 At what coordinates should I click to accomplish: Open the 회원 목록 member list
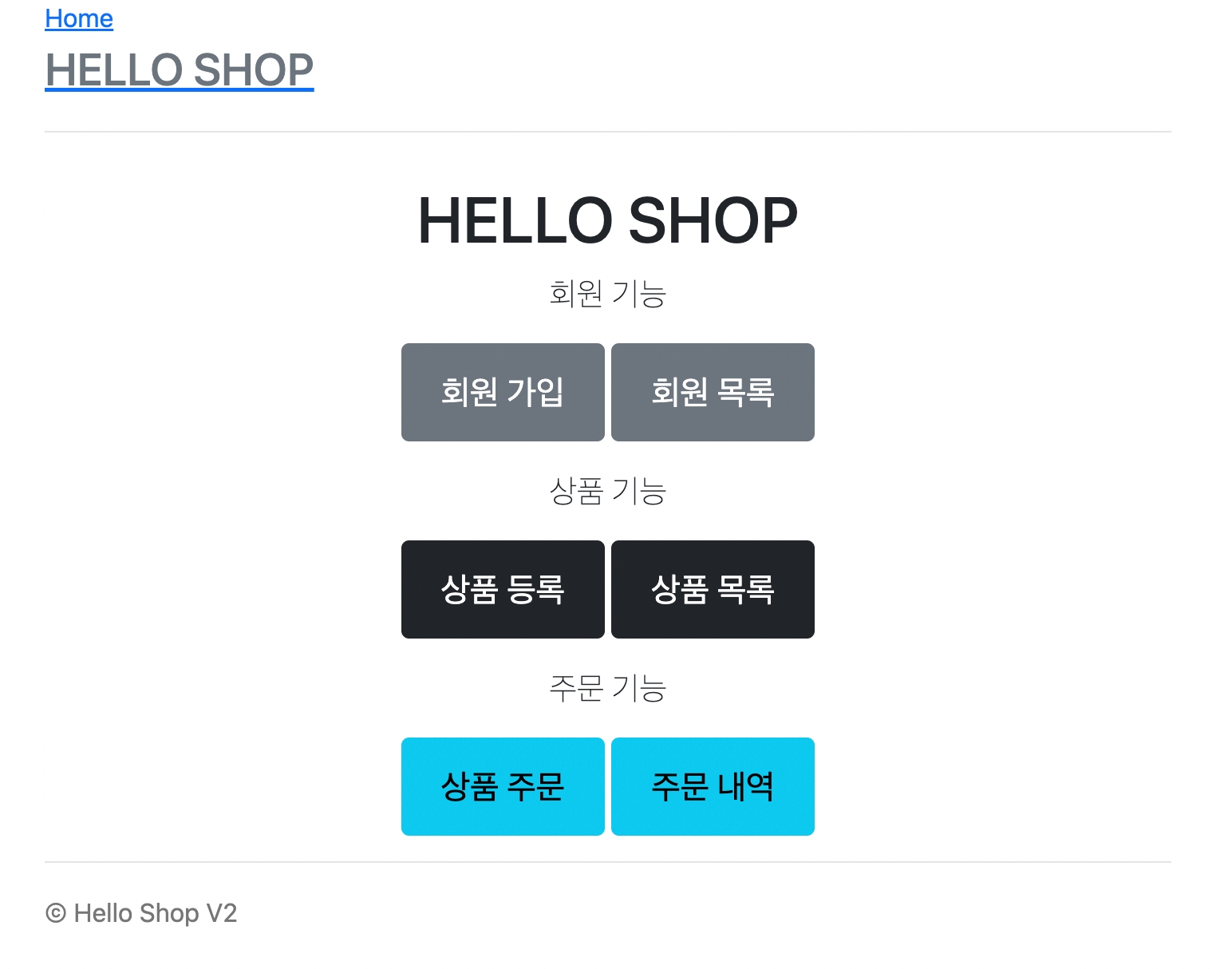(713, 392)
